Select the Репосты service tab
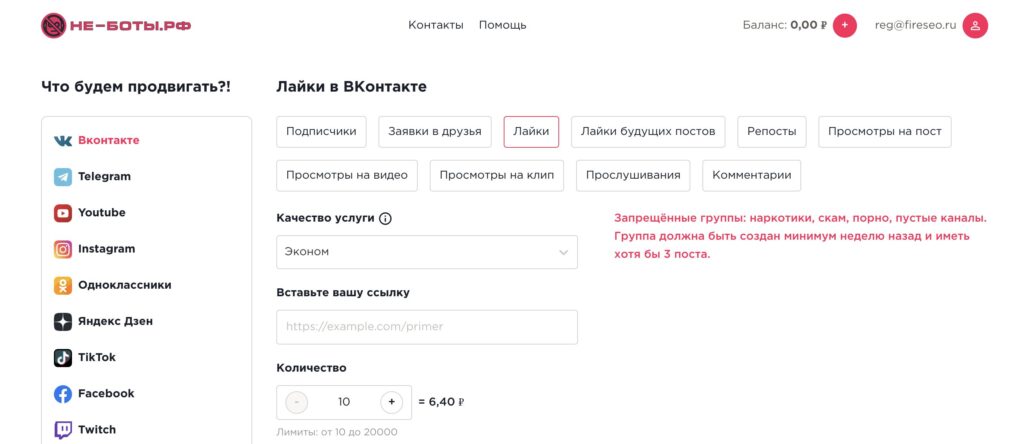Viewport: 1024px width, 444px height. coord(772,131)
